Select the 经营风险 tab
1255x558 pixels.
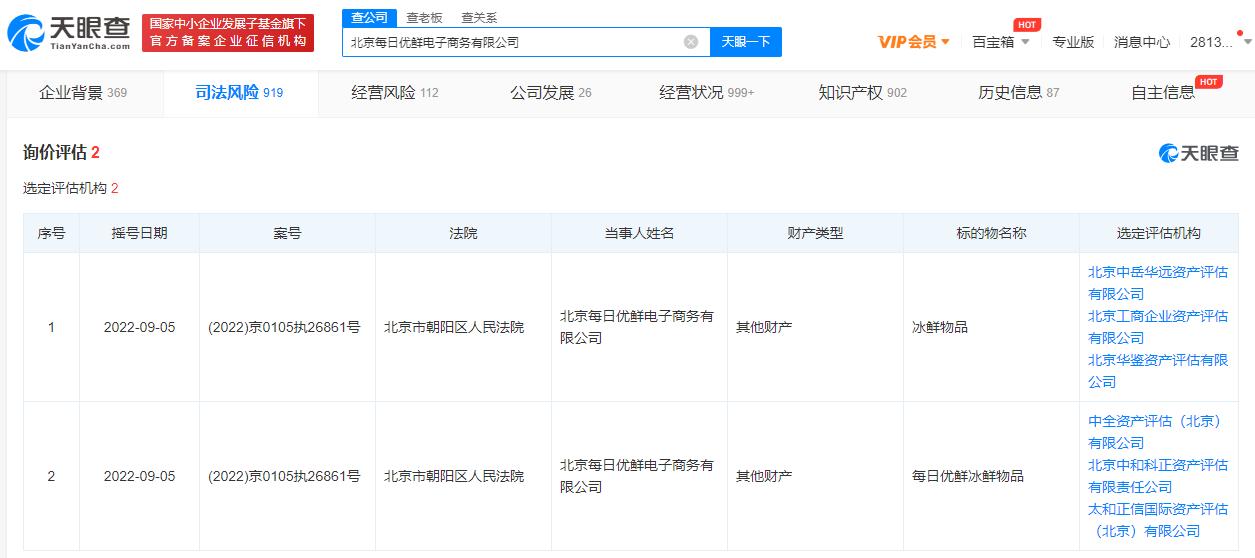pyautogui.click(x=395, y=93)
